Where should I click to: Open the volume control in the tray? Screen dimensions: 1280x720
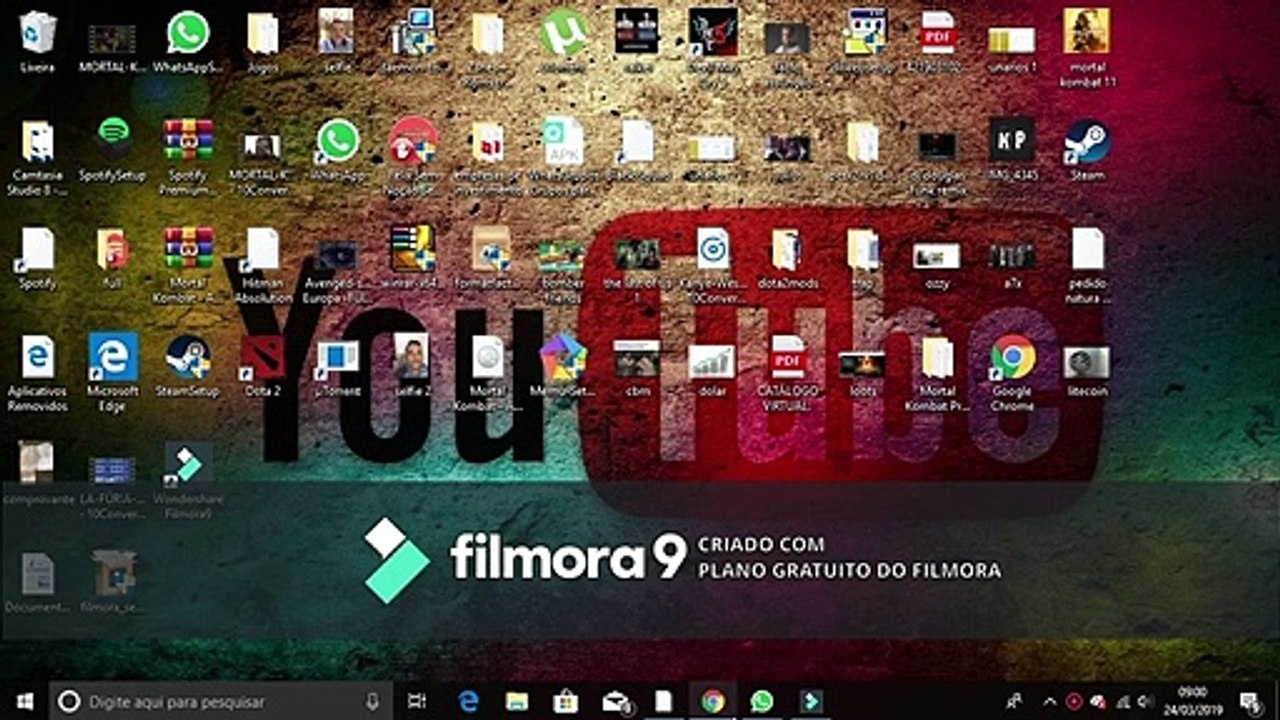click(x=1145, y=701)
